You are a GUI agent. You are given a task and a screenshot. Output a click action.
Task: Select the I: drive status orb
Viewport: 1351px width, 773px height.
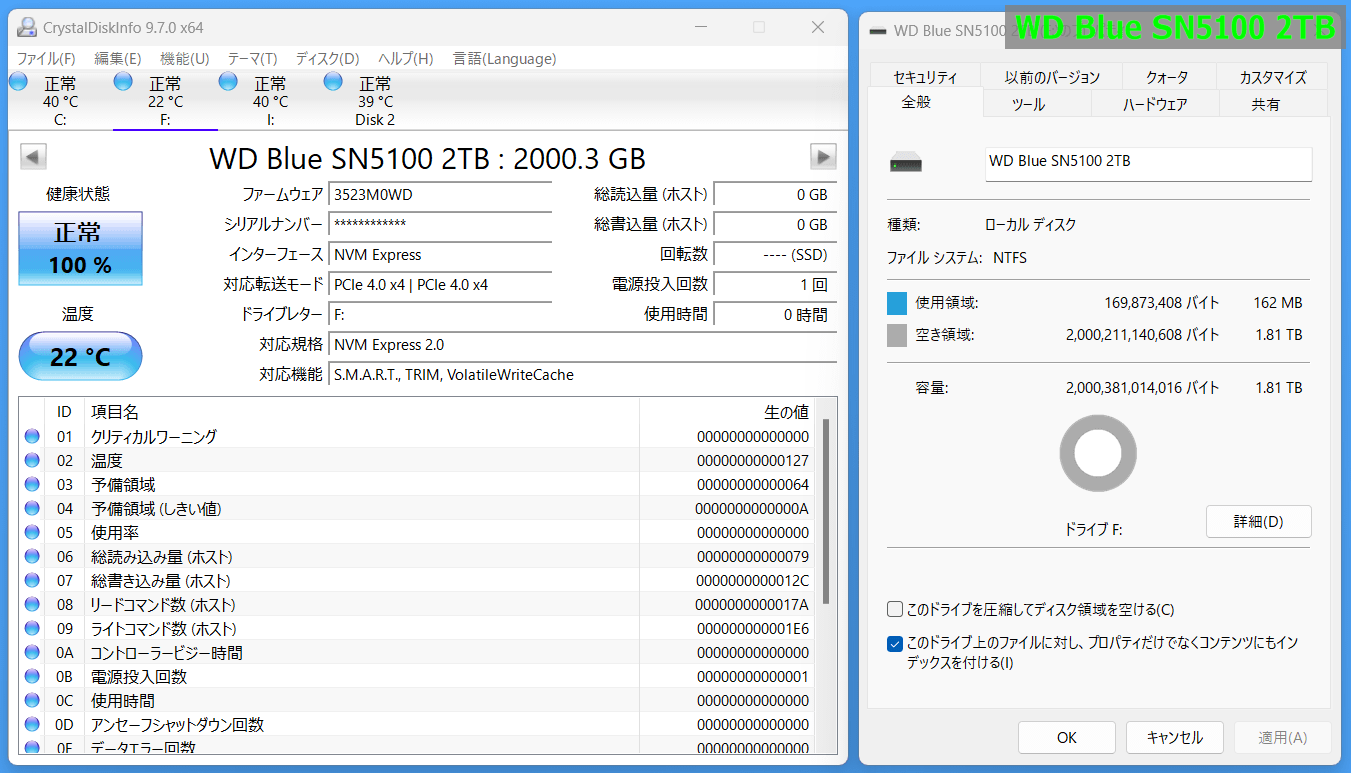228,81
